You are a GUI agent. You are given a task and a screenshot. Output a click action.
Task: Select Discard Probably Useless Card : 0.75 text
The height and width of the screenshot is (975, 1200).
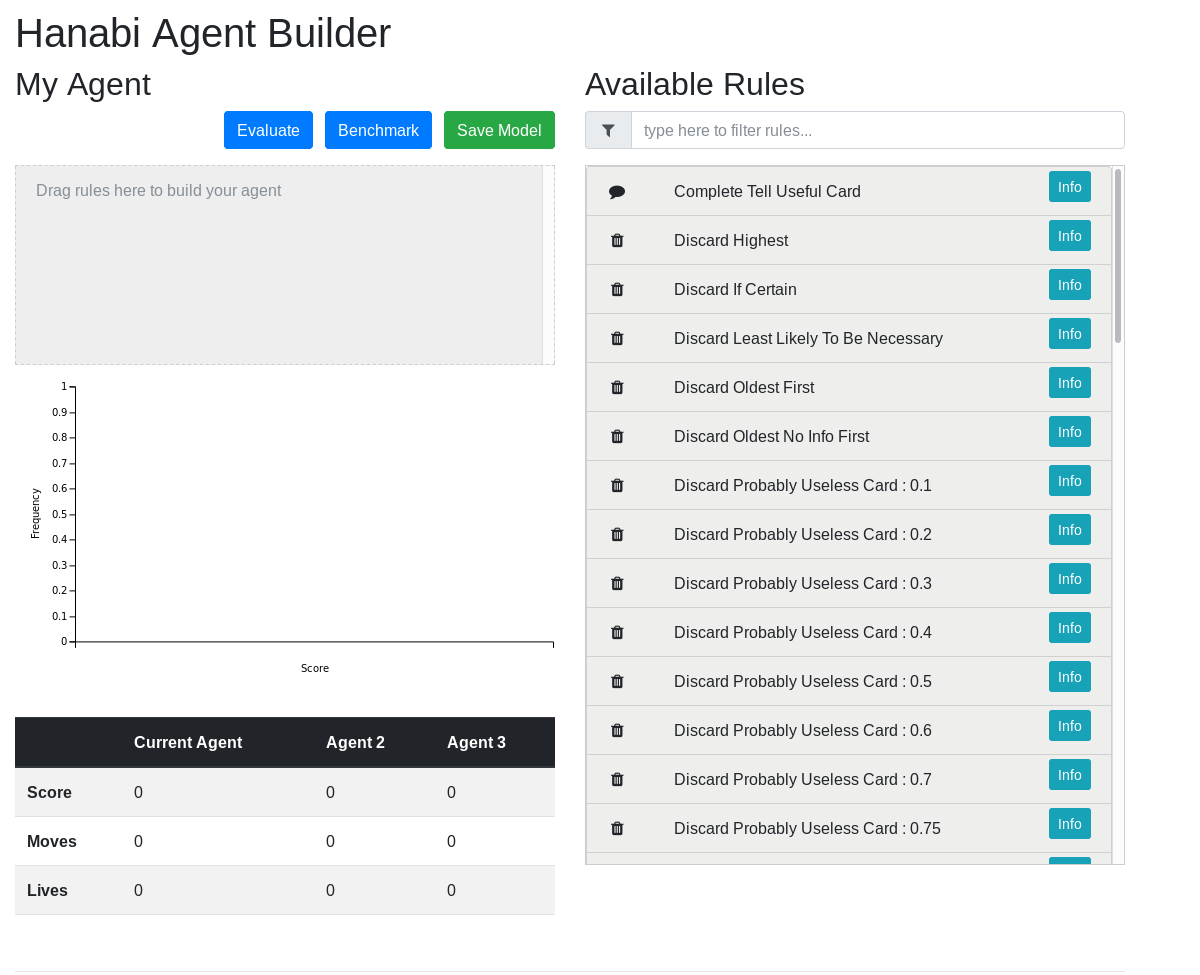[807, 828]
